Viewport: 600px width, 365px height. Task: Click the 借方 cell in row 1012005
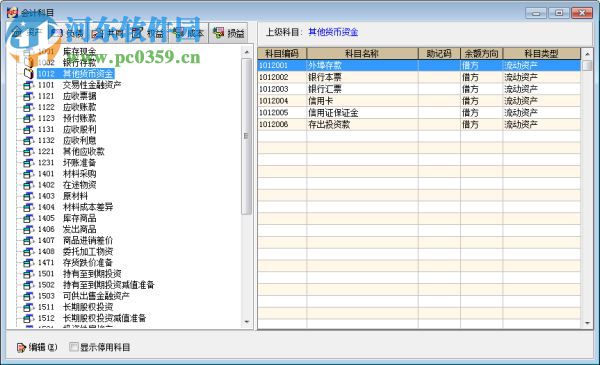(482, 113)
